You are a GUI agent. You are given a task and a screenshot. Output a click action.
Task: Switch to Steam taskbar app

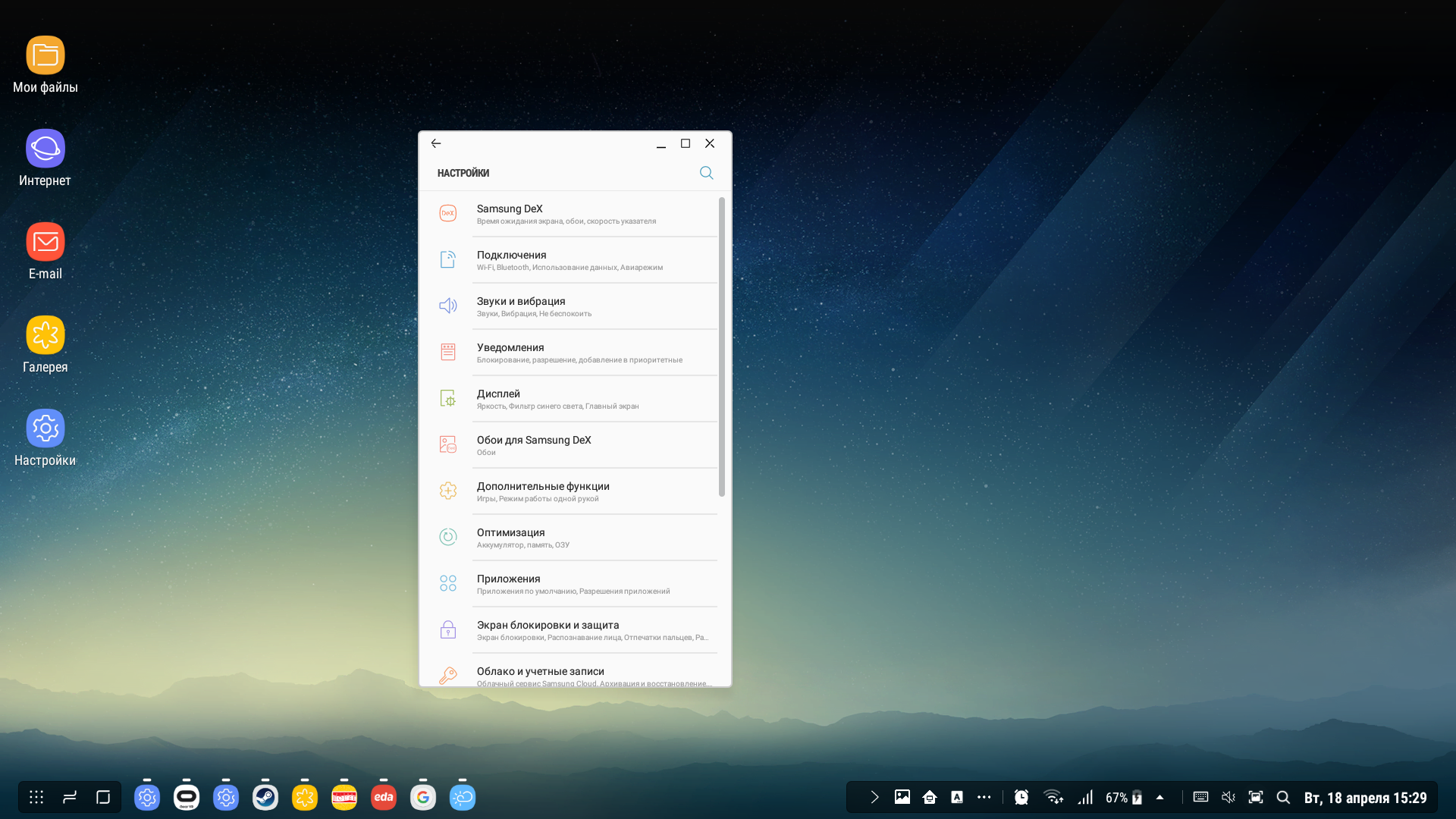265,797
